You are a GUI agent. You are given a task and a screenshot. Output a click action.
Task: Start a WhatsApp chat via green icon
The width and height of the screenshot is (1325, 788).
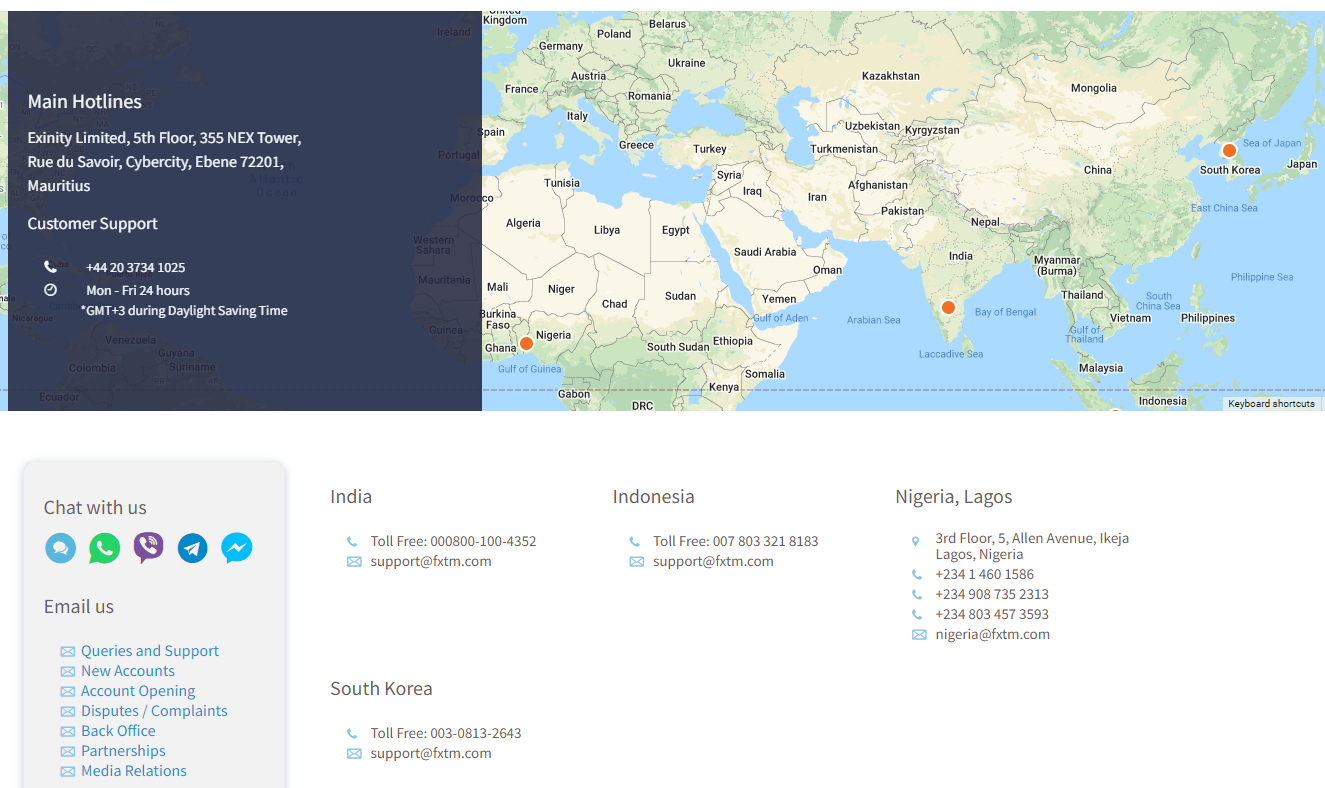coord(105,548)
